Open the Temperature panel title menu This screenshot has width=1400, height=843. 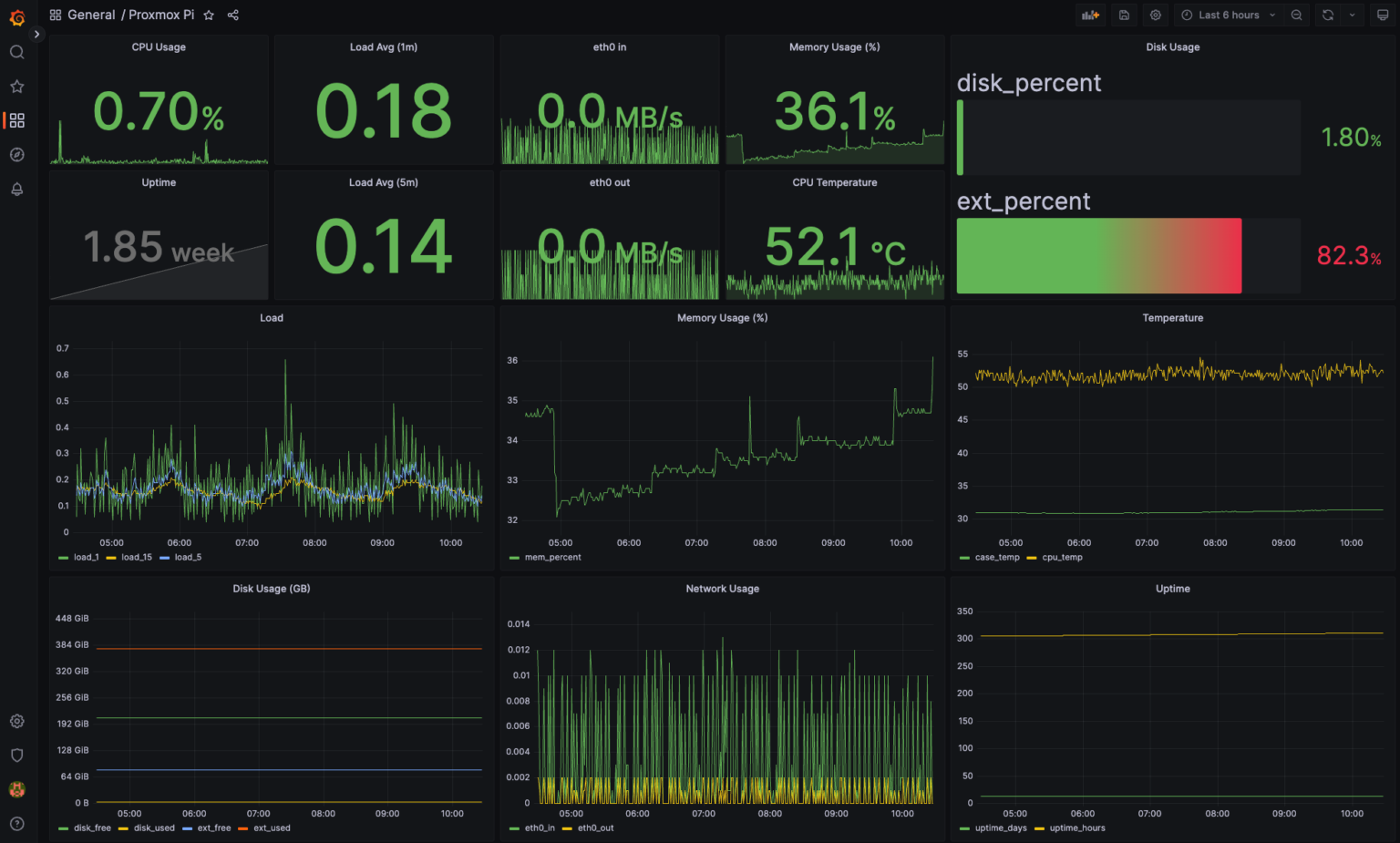[1173, 318]
